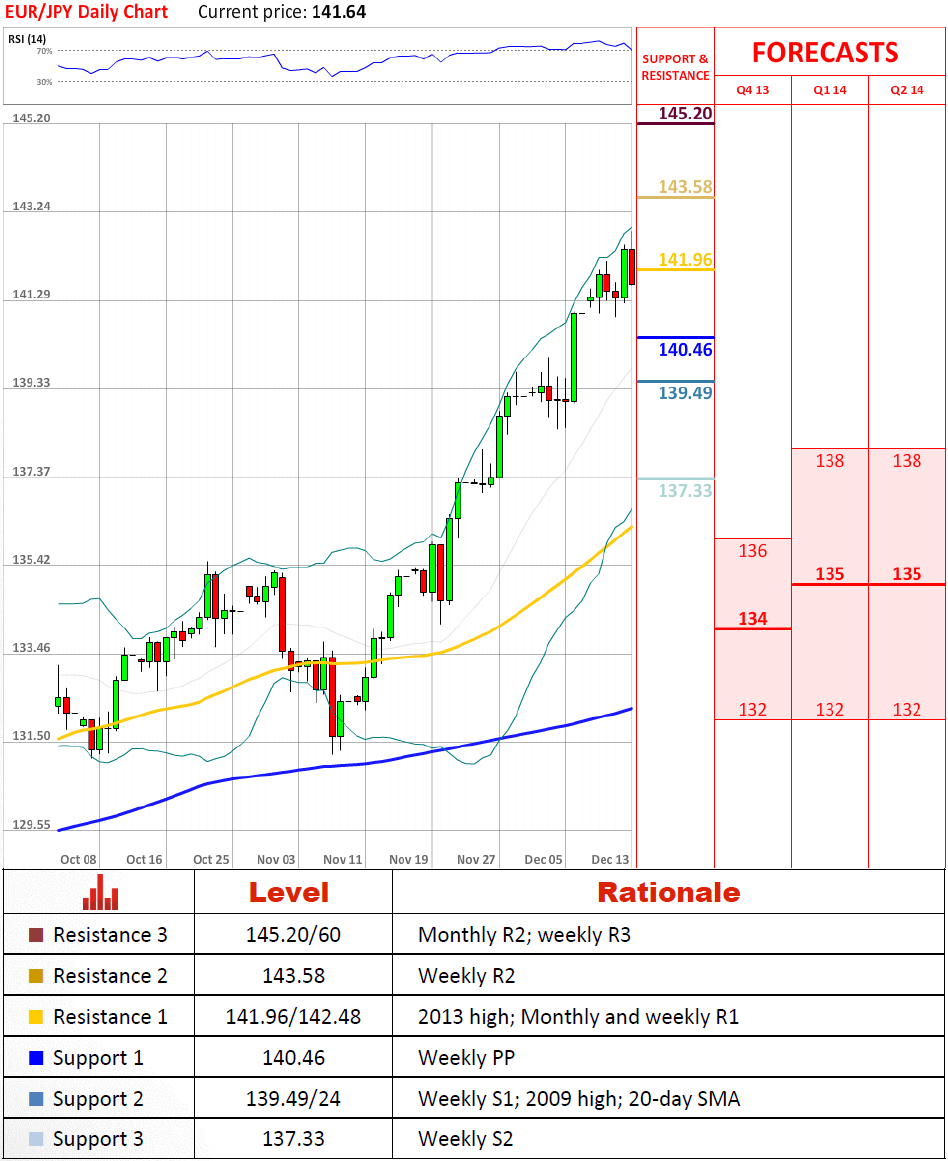Select the Q4 13 forecast column header
This screenshot has width=948, height=1161.
752,90
